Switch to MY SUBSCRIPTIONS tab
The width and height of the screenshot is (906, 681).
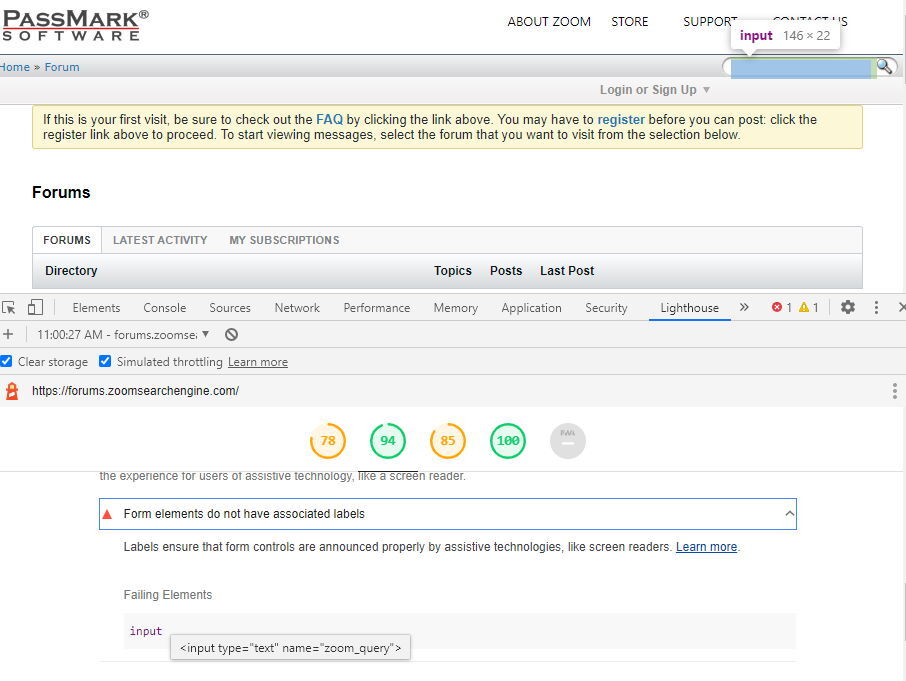[x=284, y=240]
